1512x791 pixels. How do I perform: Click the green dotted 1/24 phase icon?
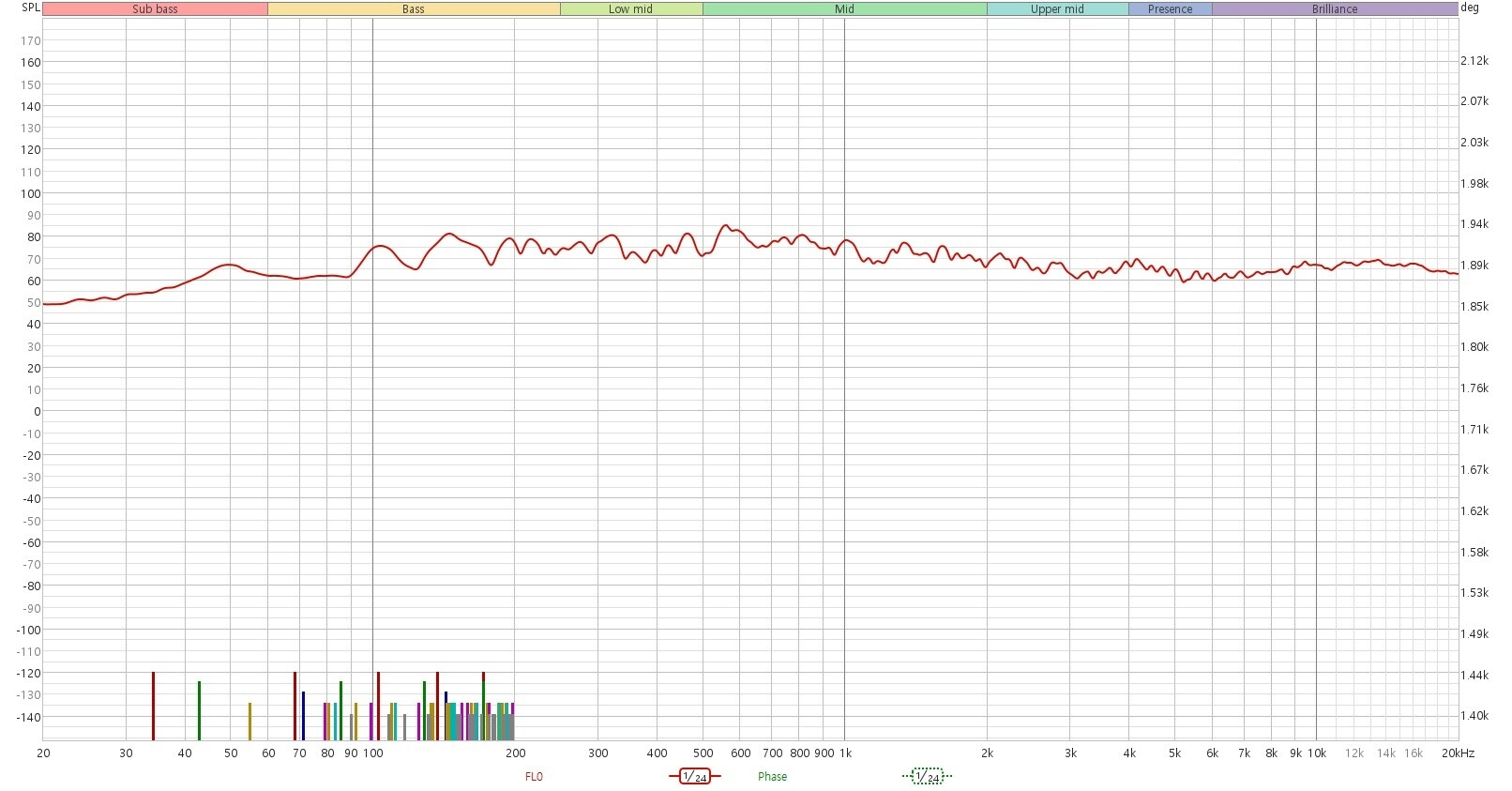click(927, 776)
